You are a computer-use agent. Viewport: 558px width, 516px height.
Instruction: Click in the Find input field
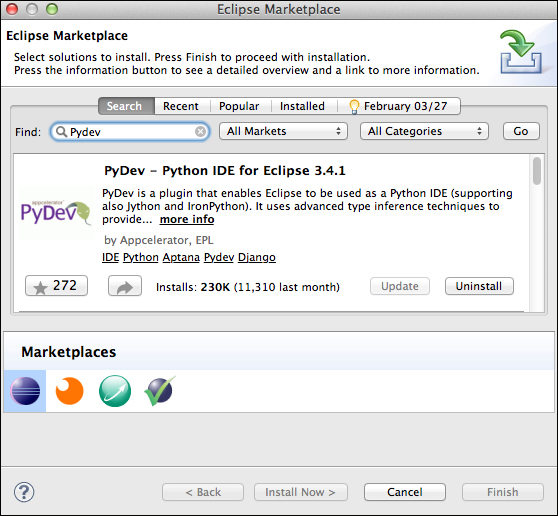point(130,132)
